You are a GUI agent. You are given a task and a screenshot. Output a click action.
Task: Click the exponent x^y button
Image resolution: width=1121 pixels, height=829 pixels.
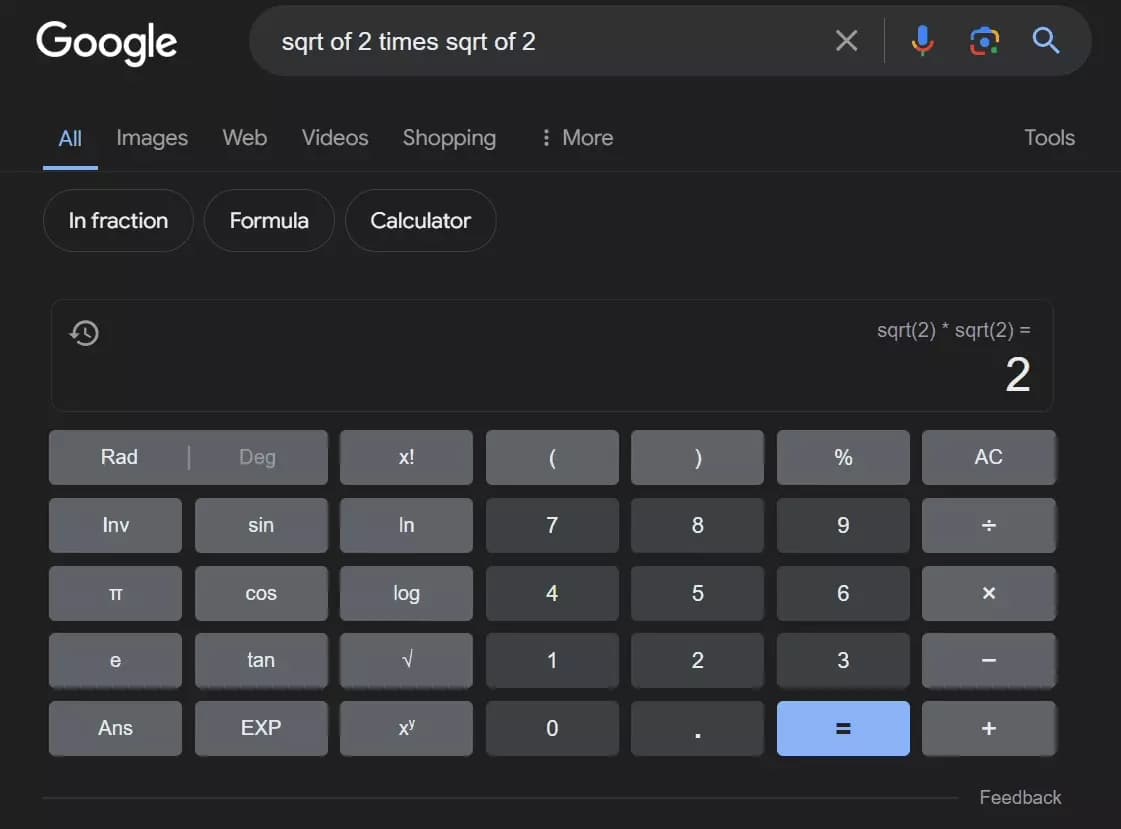[406, 728]
